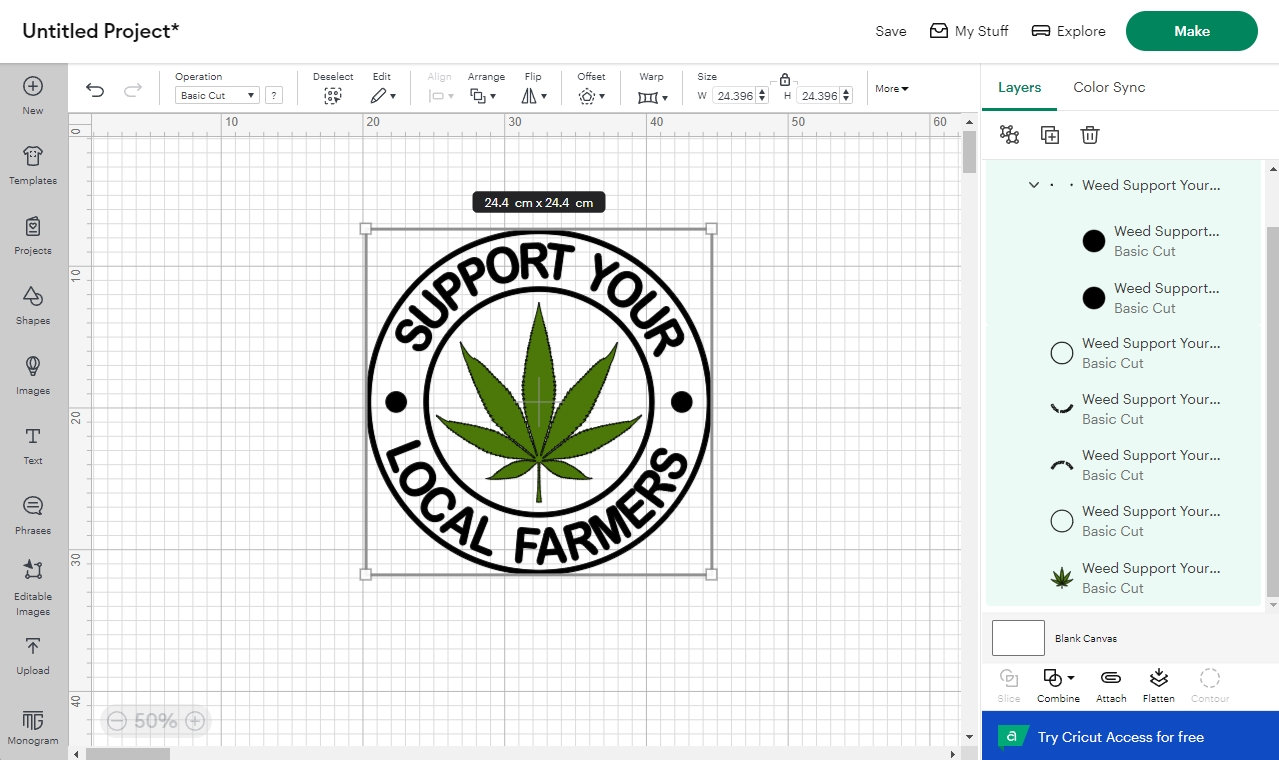Switch to the Color Sync tab
The height and width of the screenshot is (760, 1279).
[x=1108, y=87]
